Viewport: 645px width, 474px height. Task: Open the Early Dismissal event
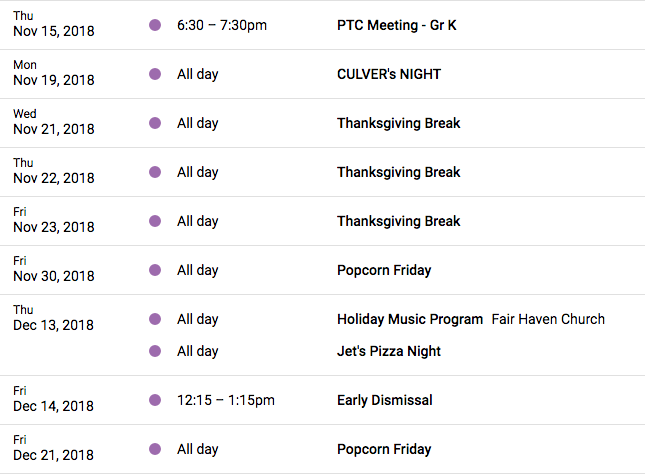click(x=385, y=400)
